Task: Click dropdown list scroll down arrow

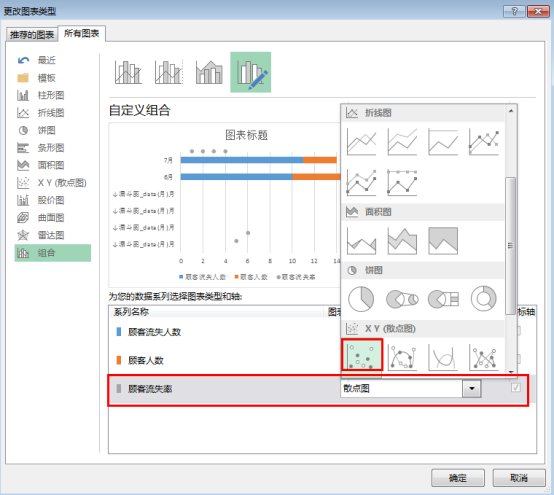Action: [x=511, y=372]
